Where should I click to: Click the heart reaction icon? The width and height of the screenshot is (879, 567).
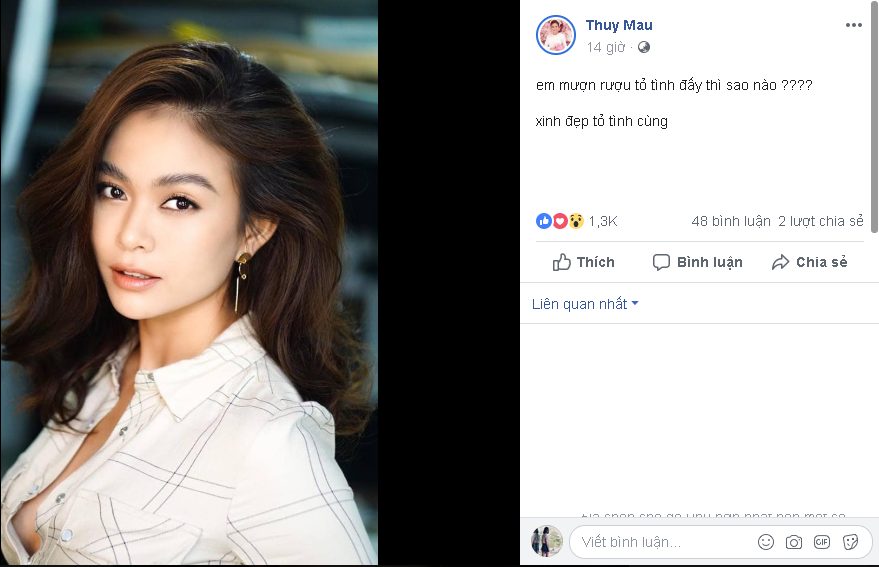[x=560, y=221]
